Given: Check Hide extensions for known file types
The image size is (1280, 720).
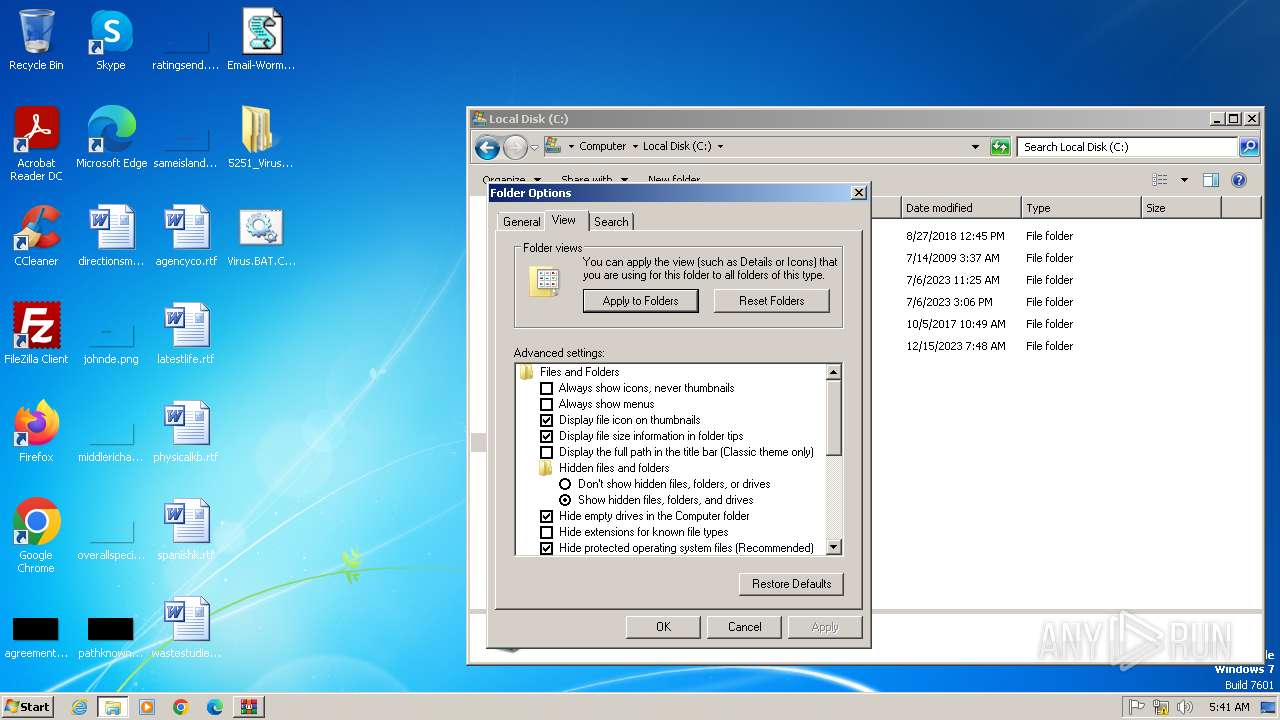Looking at the screenshot, I should [547, 532].
